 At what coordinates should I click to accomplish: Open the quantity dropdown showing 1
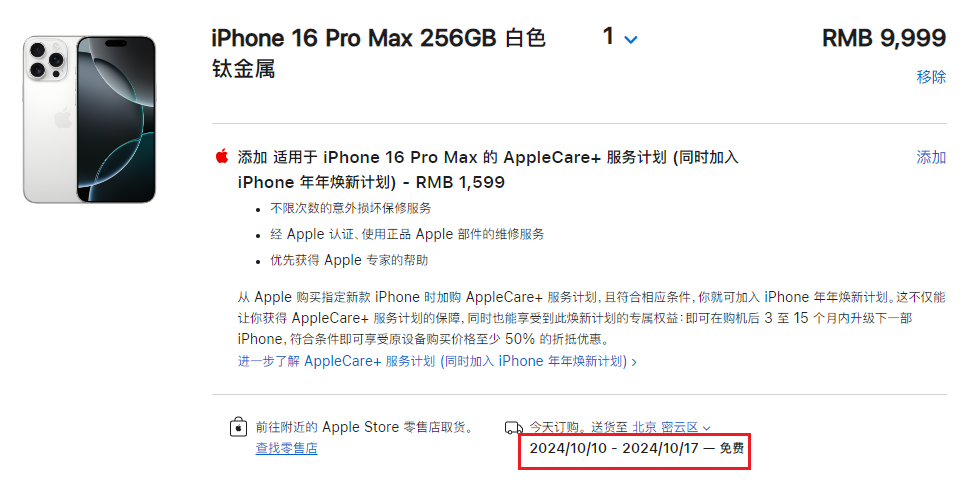[x=620, y=37]
